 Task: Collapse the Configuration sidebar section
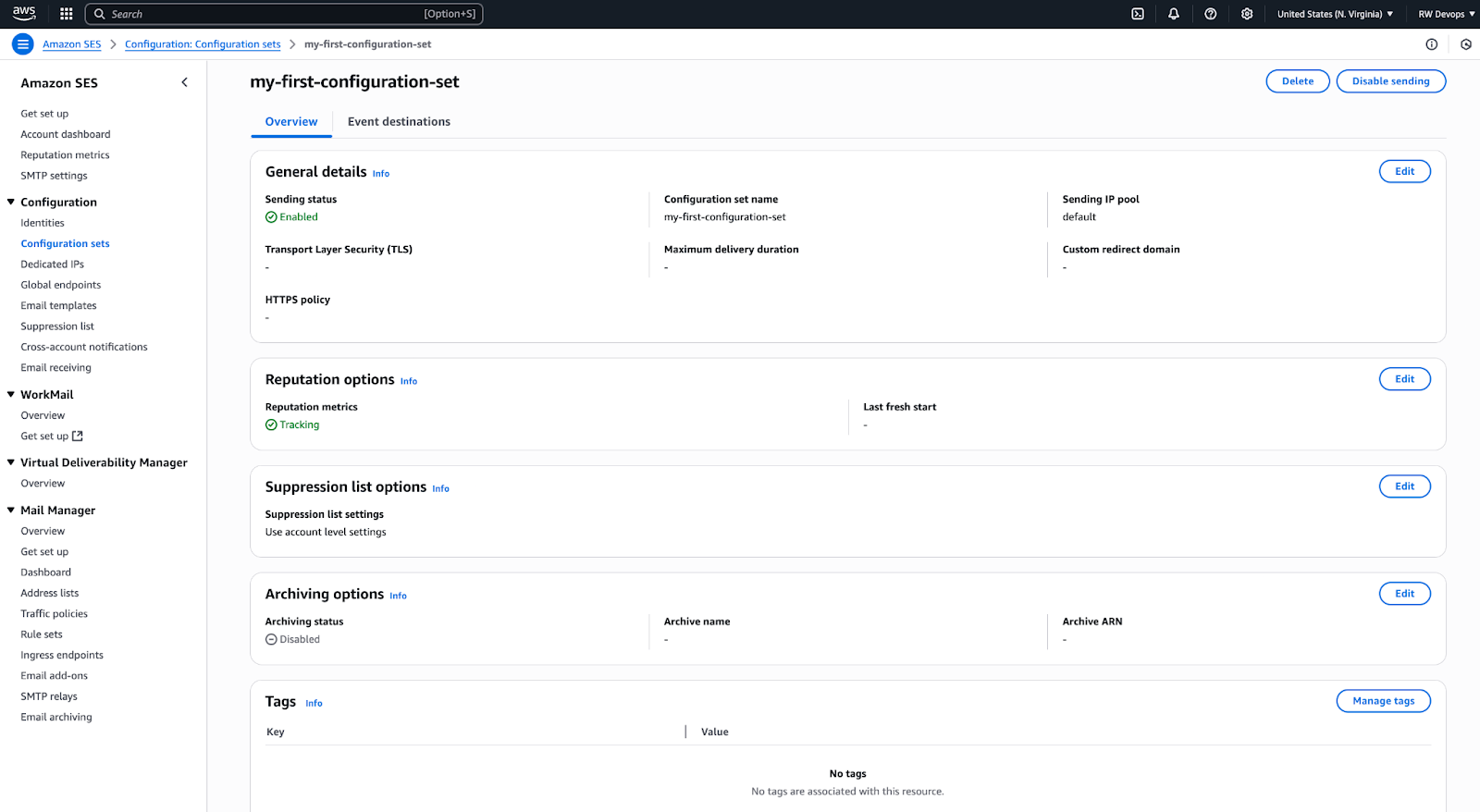click(11, 202)
